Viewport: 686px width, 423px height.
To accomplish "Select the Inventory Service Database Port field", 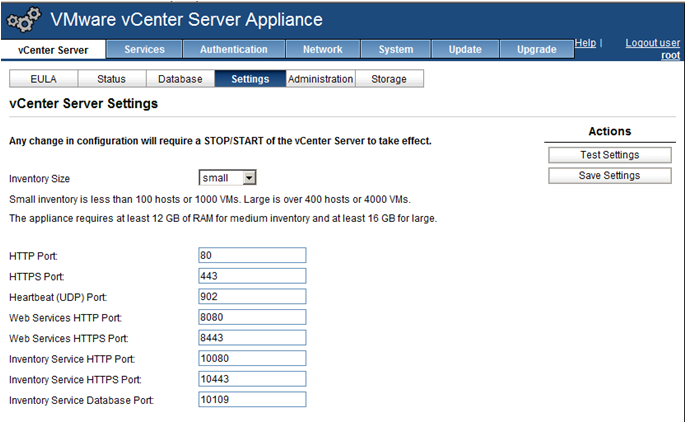I will [x=252, y=400].
